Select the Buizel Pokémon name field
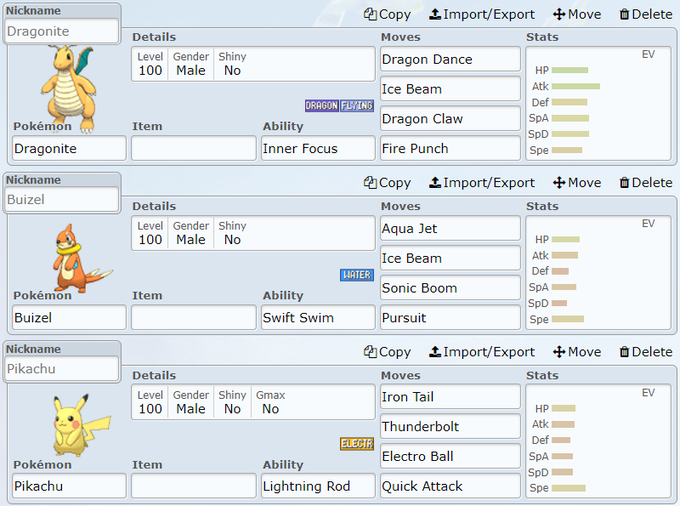 pyautogui.click(x=69, y=317)
